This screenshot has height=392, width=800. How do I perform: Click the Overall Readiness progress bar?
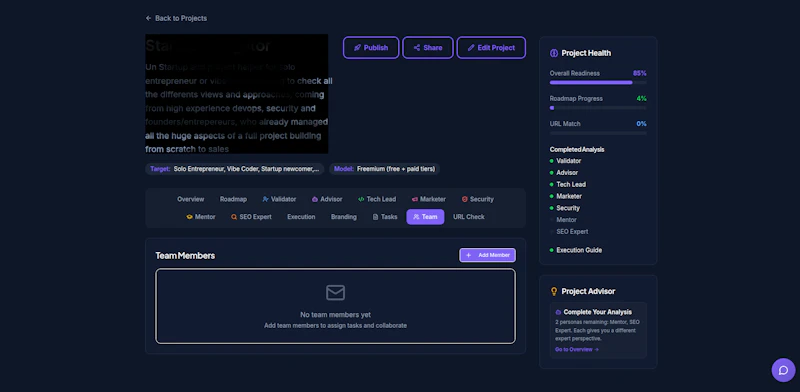[598, 82]
